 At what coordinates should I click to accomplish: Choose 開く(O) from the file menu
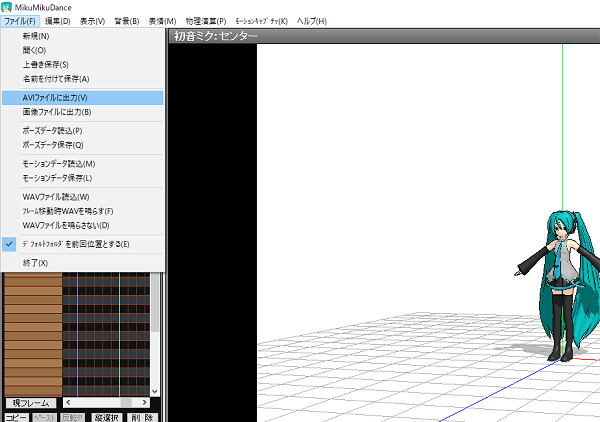click(x=83, y=50)
